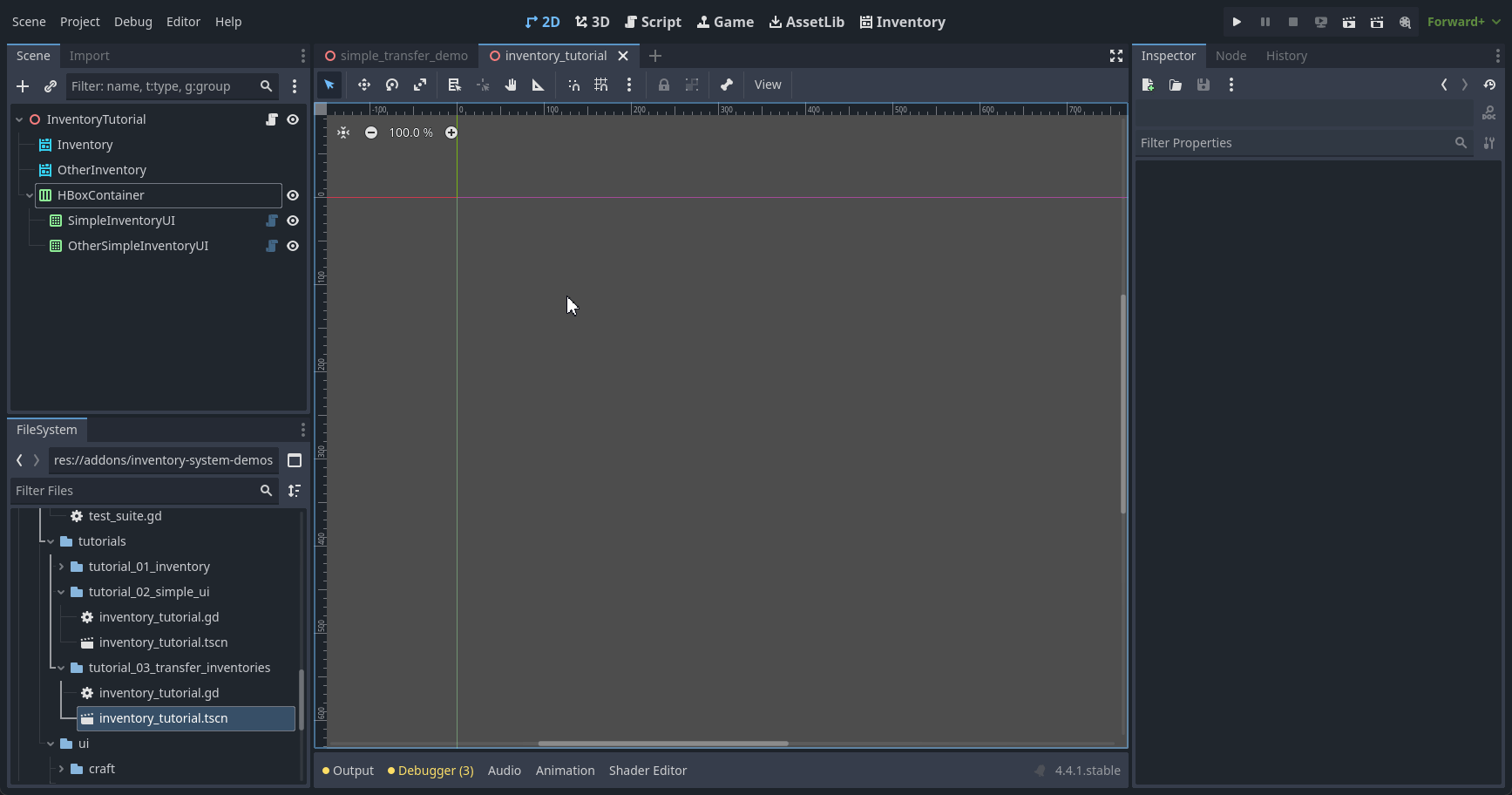Load an existing resource in Inspector
Image resolution: width=1512 pixels, height=795 pixels.
[1176, 85]
